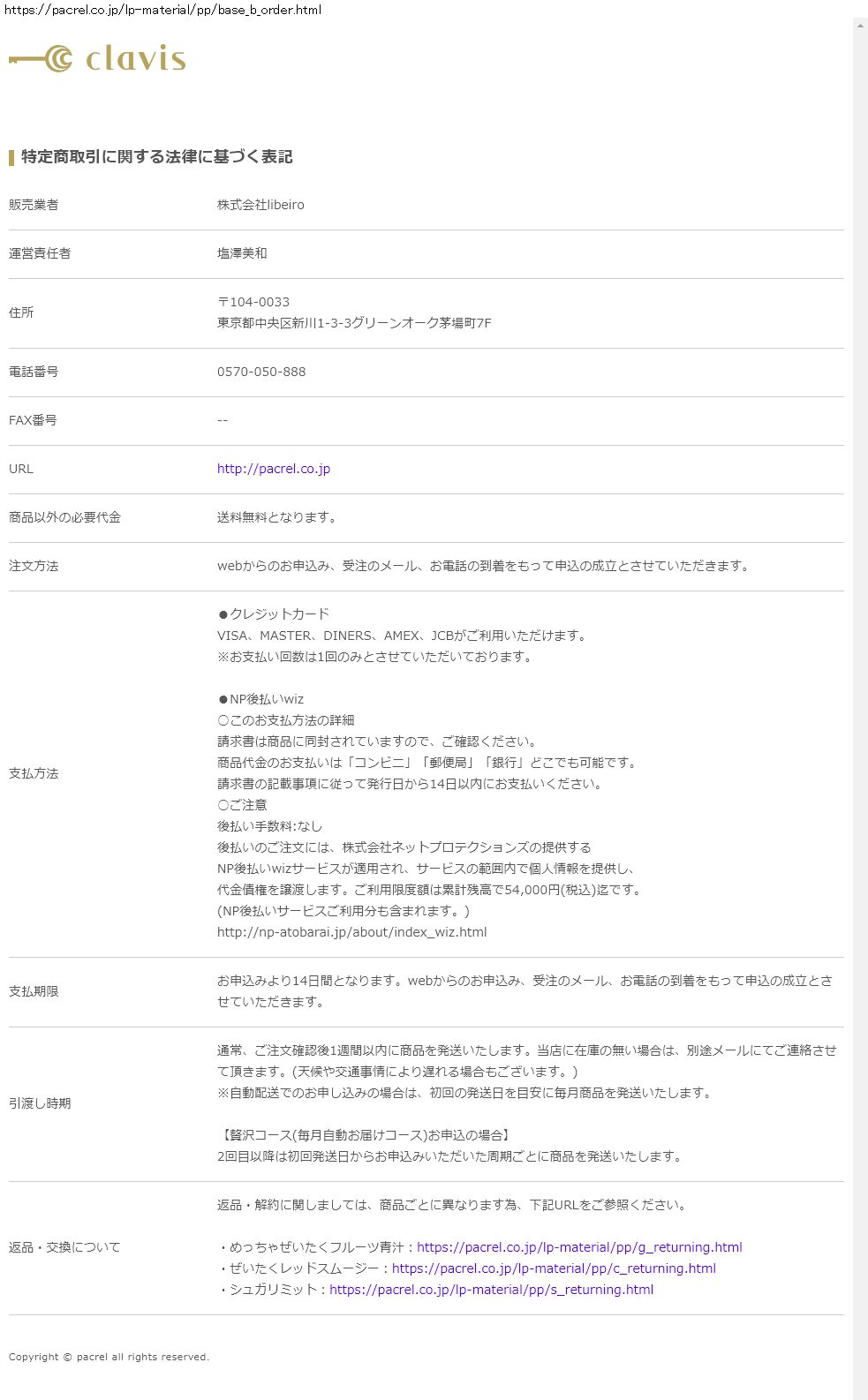The height and width of the screenshot is (1400, 868).
Task: Click the page URL text at top
Action: (x=162, y=10)
